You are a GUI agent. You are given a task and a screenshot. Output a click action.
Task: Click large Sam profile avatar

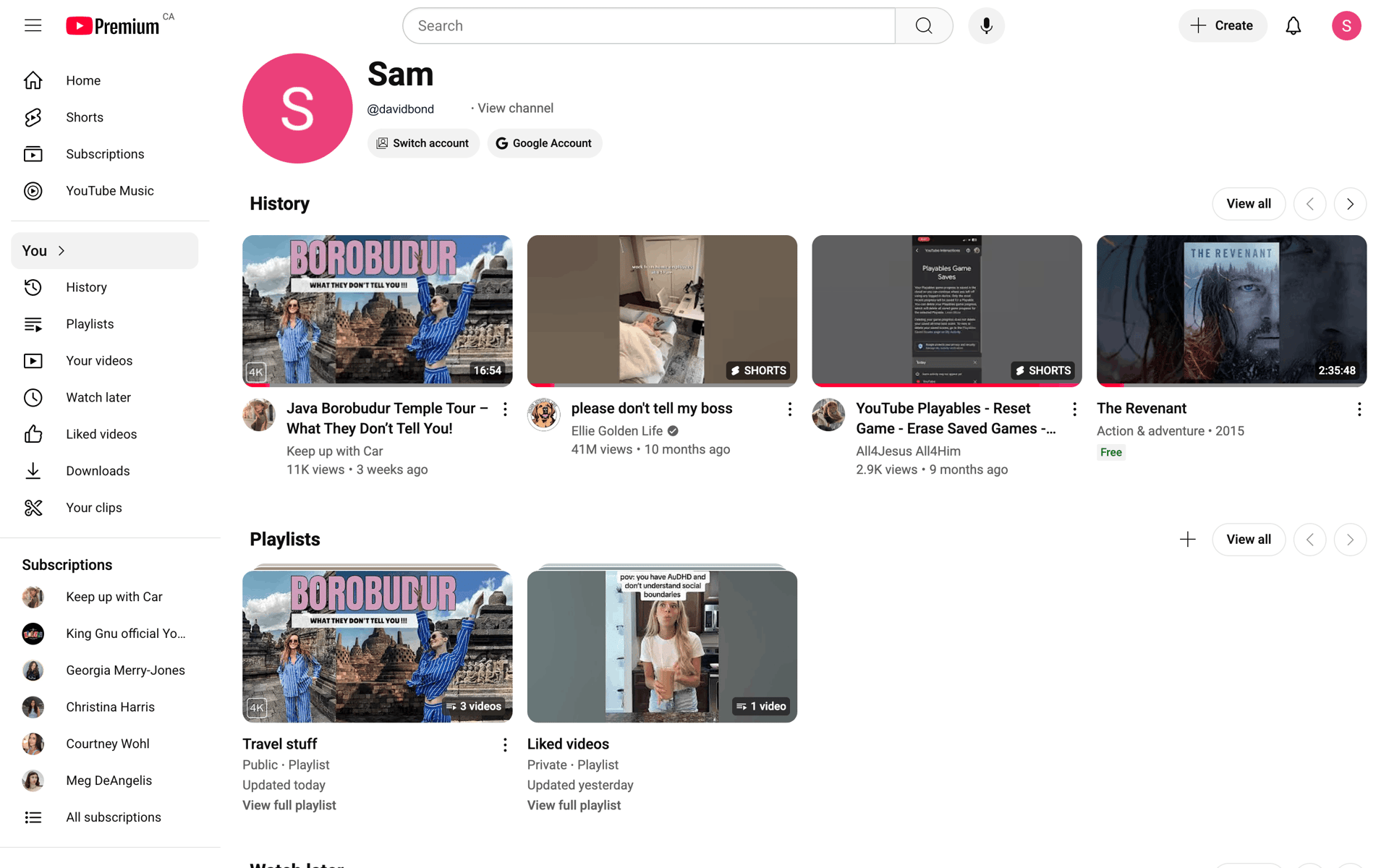[x=297, y=109]
